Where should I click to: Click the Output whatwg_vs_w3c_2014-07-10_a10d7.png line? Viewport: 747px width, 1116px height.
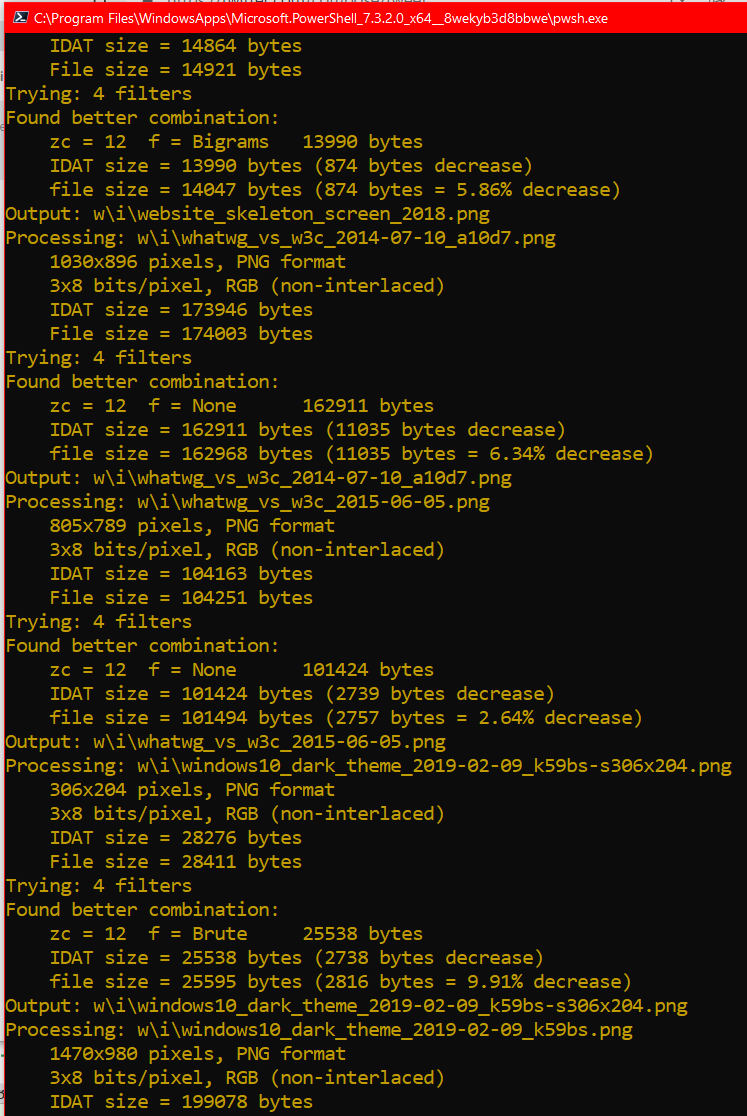tap(258, 478)
